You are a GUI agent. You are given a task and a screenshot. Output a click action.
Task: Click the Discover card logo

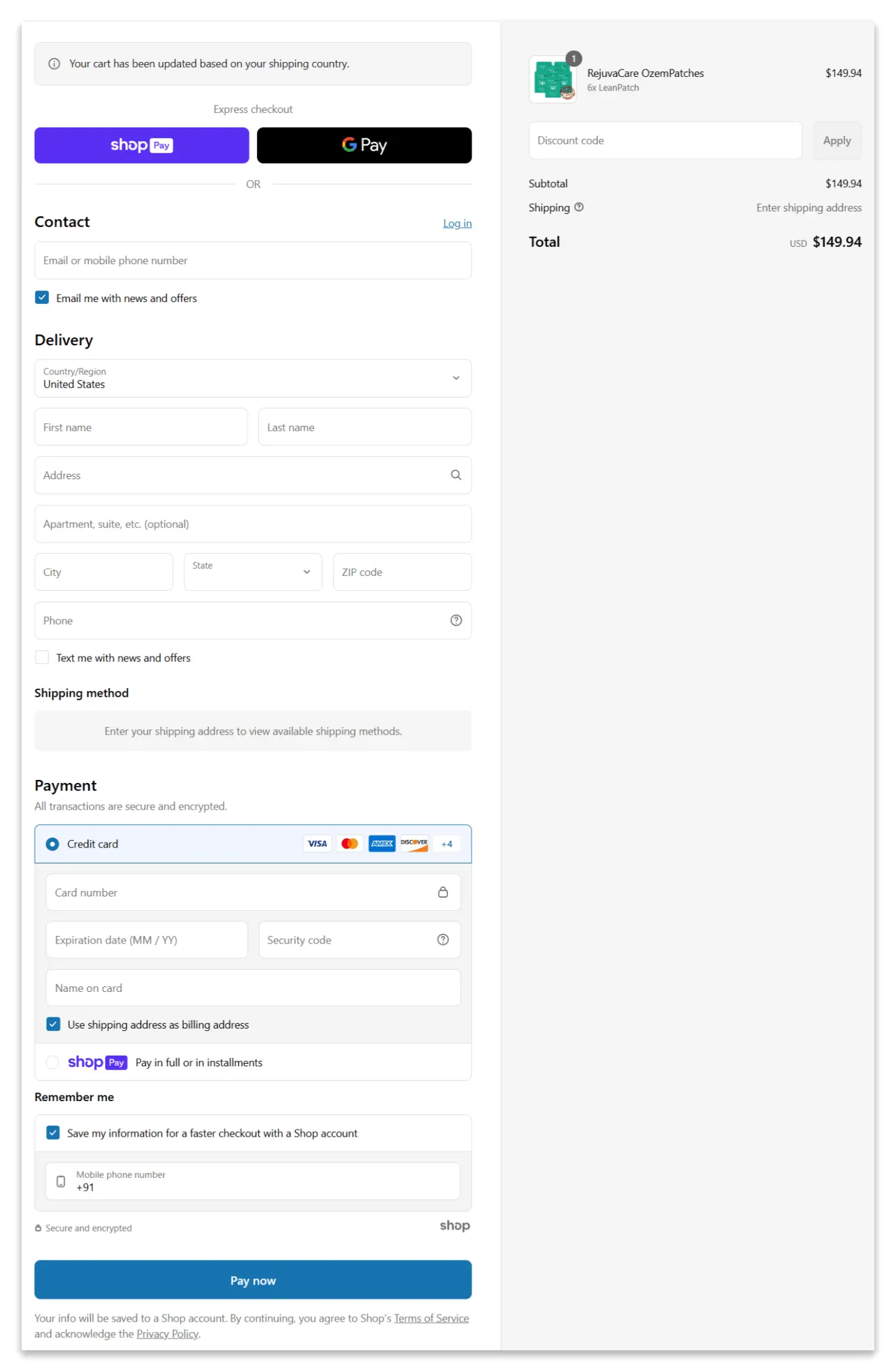click(x=414, y=843)
